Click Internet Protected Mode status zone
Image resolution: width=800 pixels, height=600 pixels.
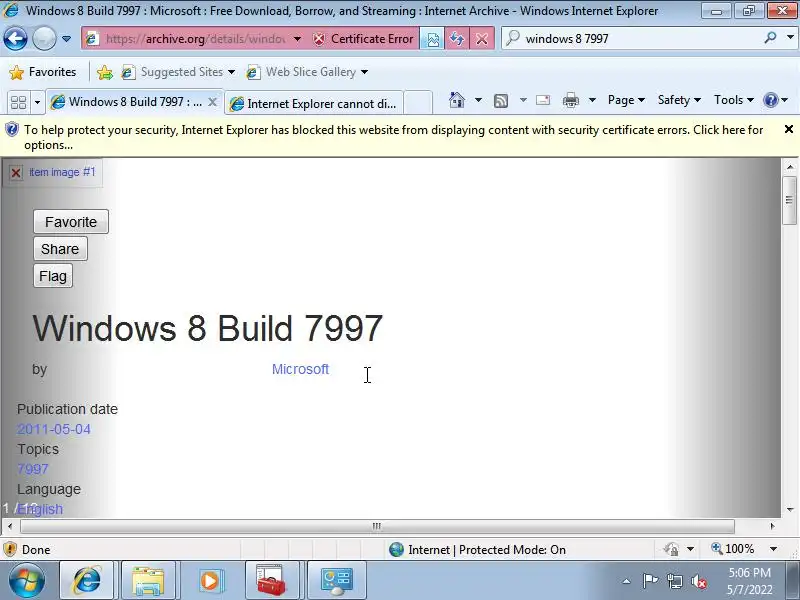(478, 549)
